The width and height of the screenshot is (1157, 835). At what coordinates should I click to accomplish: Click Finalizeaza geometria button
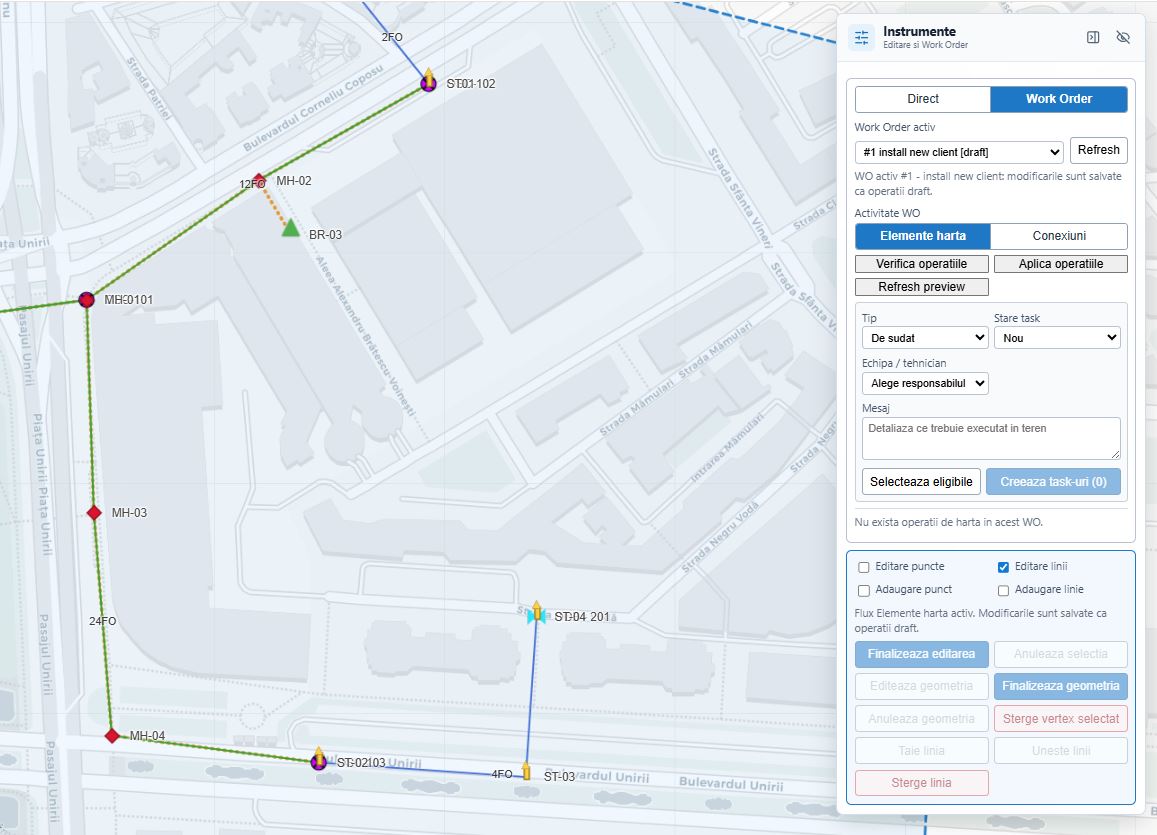click(x=1061, y=686)
